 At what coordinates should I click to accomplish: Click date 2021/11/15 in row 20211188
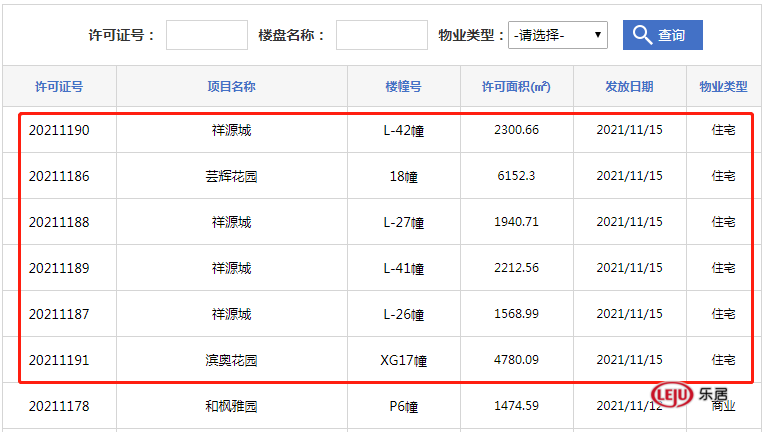pos(630,222)
